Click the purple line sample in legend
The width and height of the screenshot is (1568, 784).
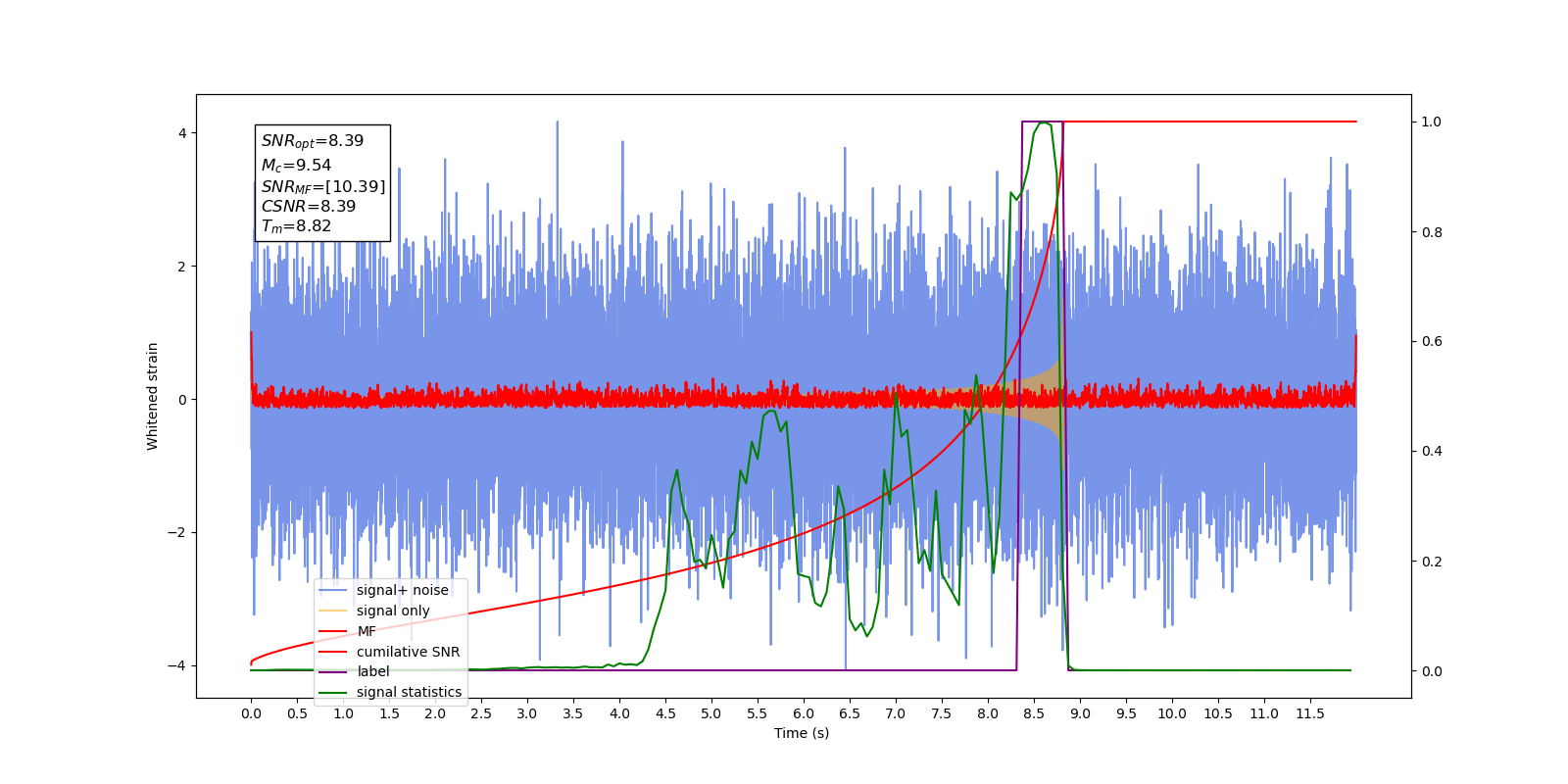(334, 671)
